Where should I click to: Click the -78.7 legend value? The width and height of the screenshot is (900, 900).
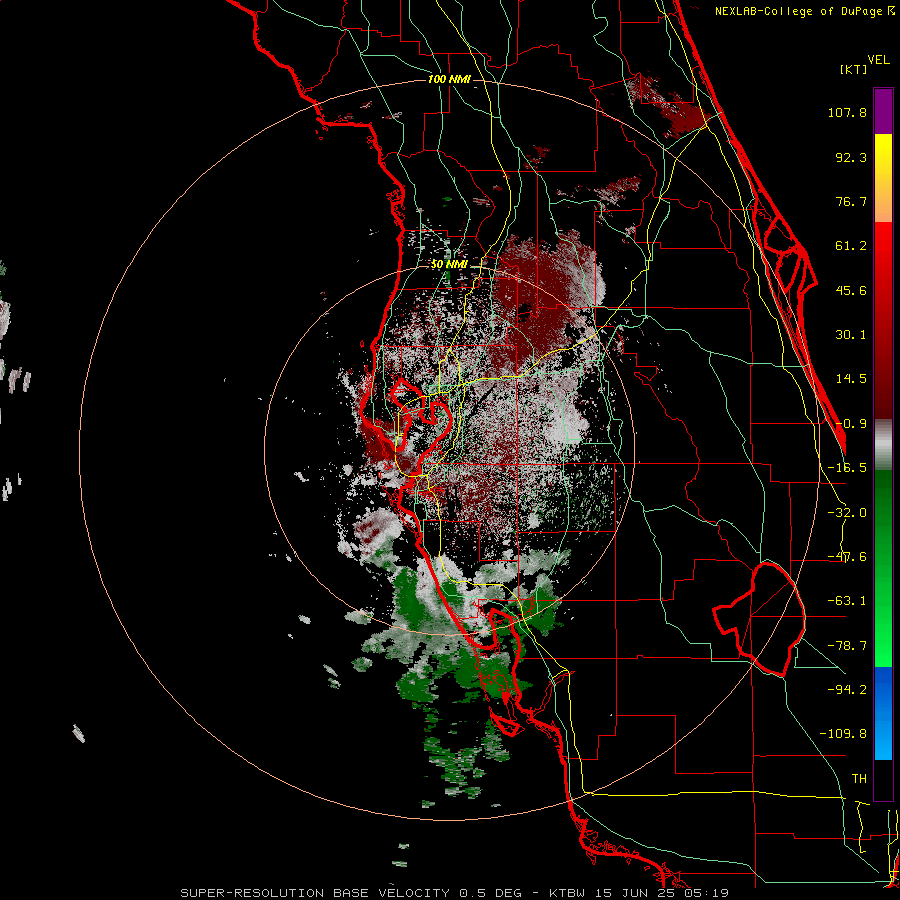tap(847, 646)
